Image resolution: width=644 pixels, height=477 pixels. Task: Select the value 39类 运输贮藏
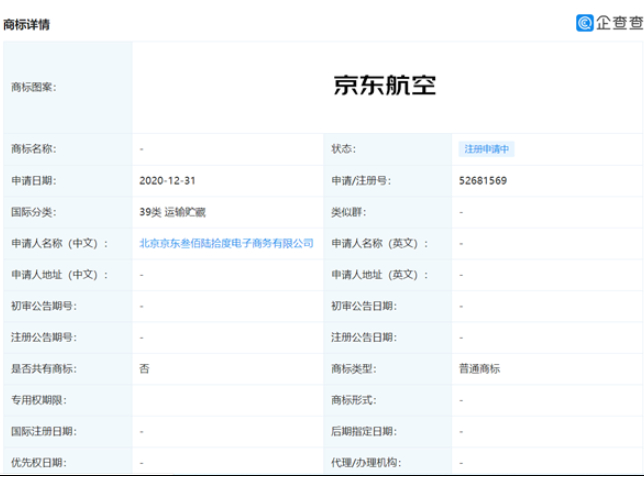(172, 212)
